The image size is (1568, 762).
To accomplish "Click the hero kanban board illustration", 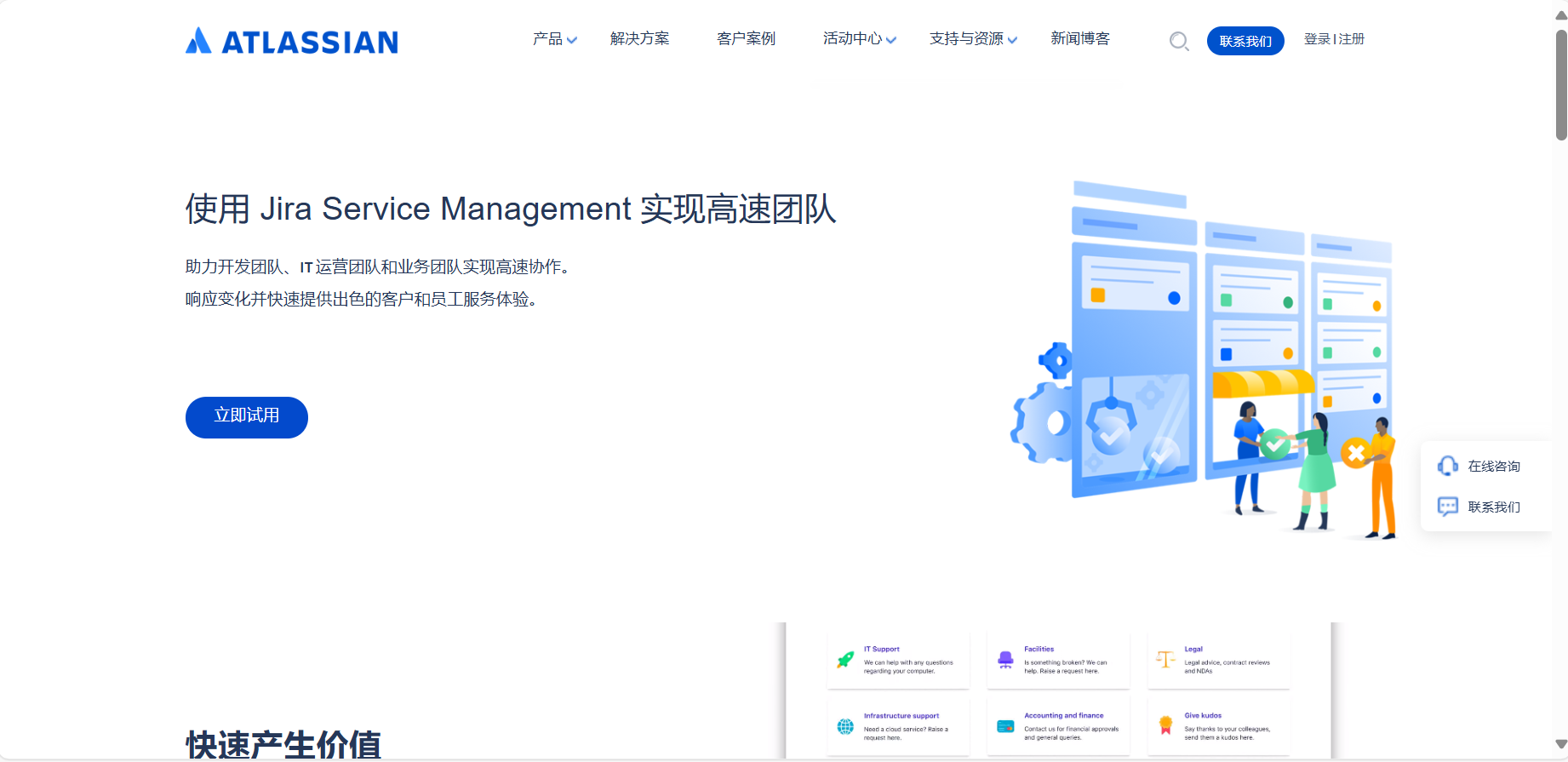I will coord(1205,360).
